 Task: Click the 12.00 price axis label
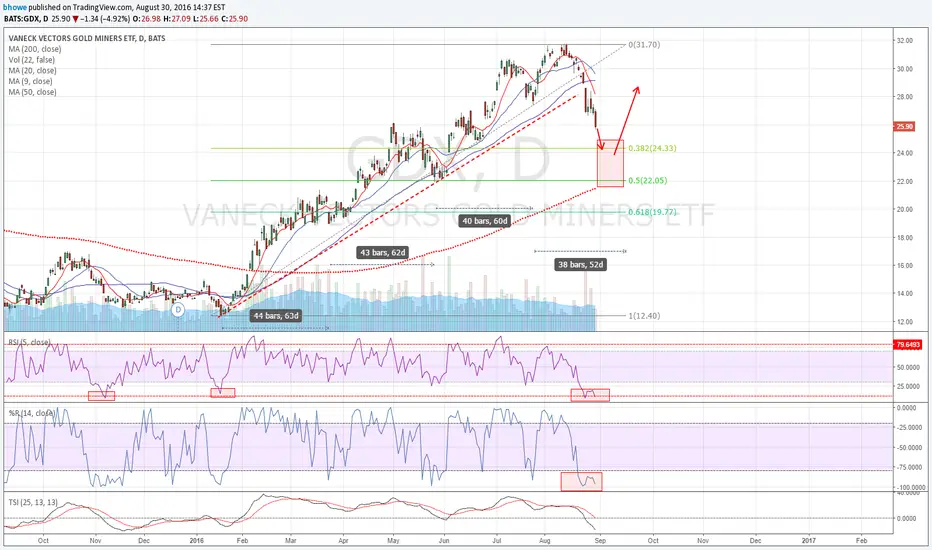pyautogui.click(x=905, y=322)
